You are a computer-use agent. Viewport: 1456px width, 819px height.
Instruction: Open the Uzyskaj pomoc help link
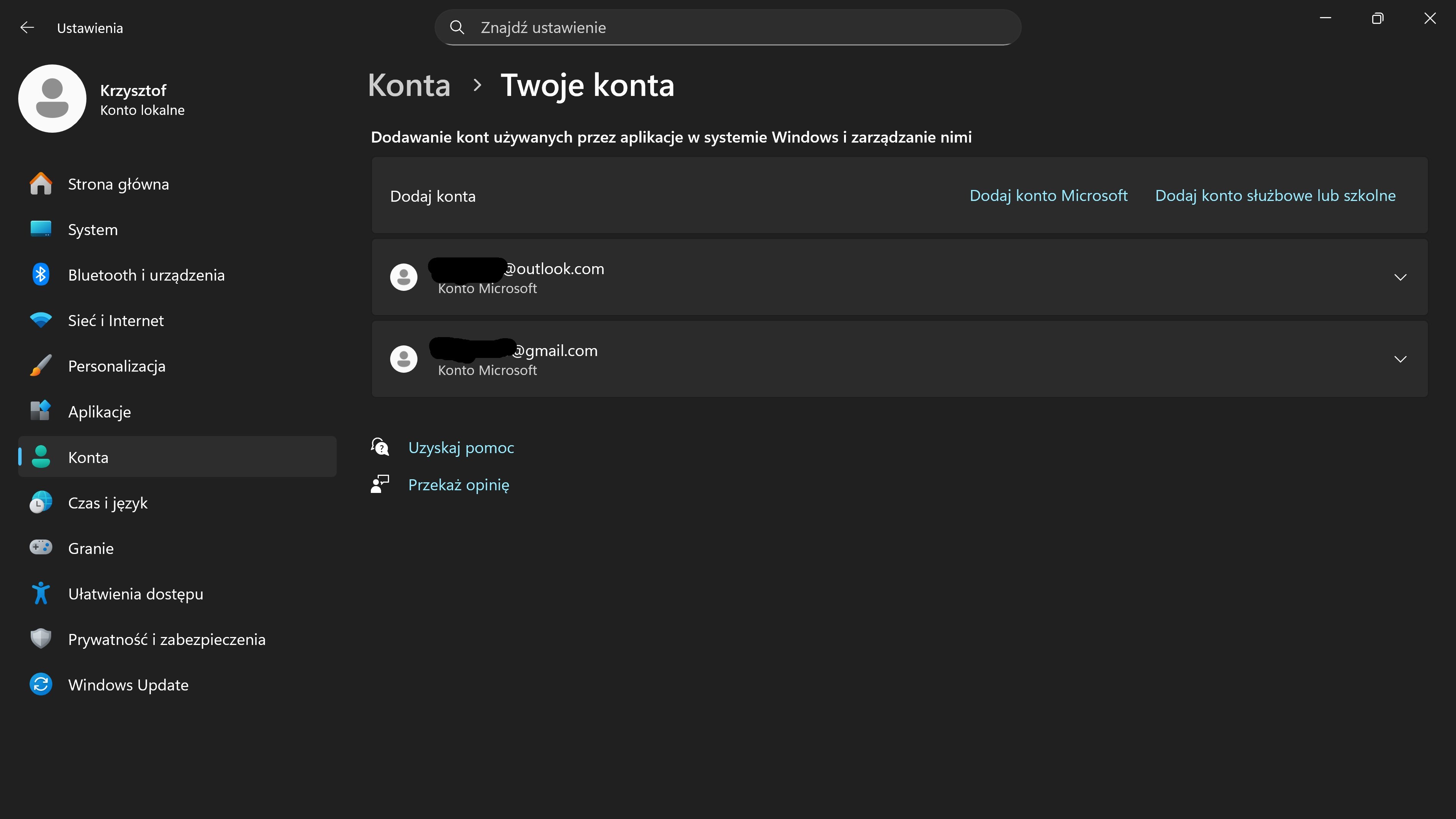461,448
